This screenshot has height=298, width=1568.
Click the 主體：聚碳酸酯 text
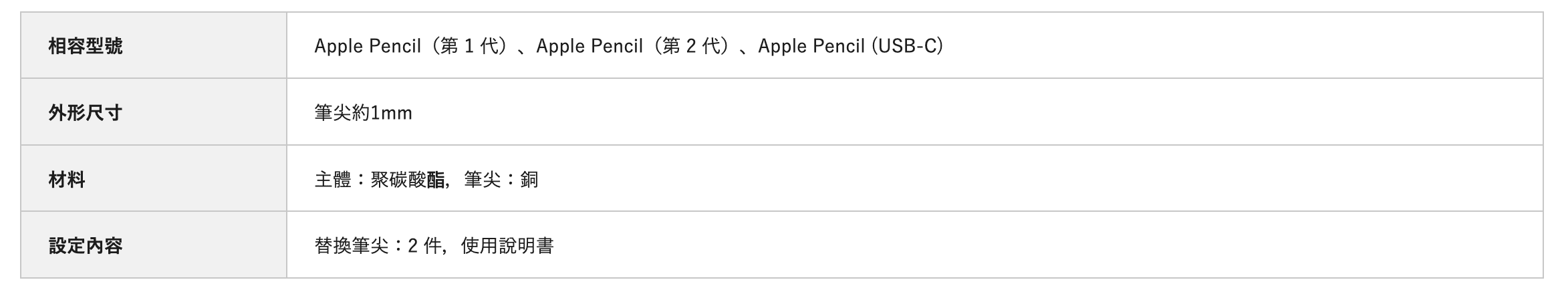click(380, 180)
